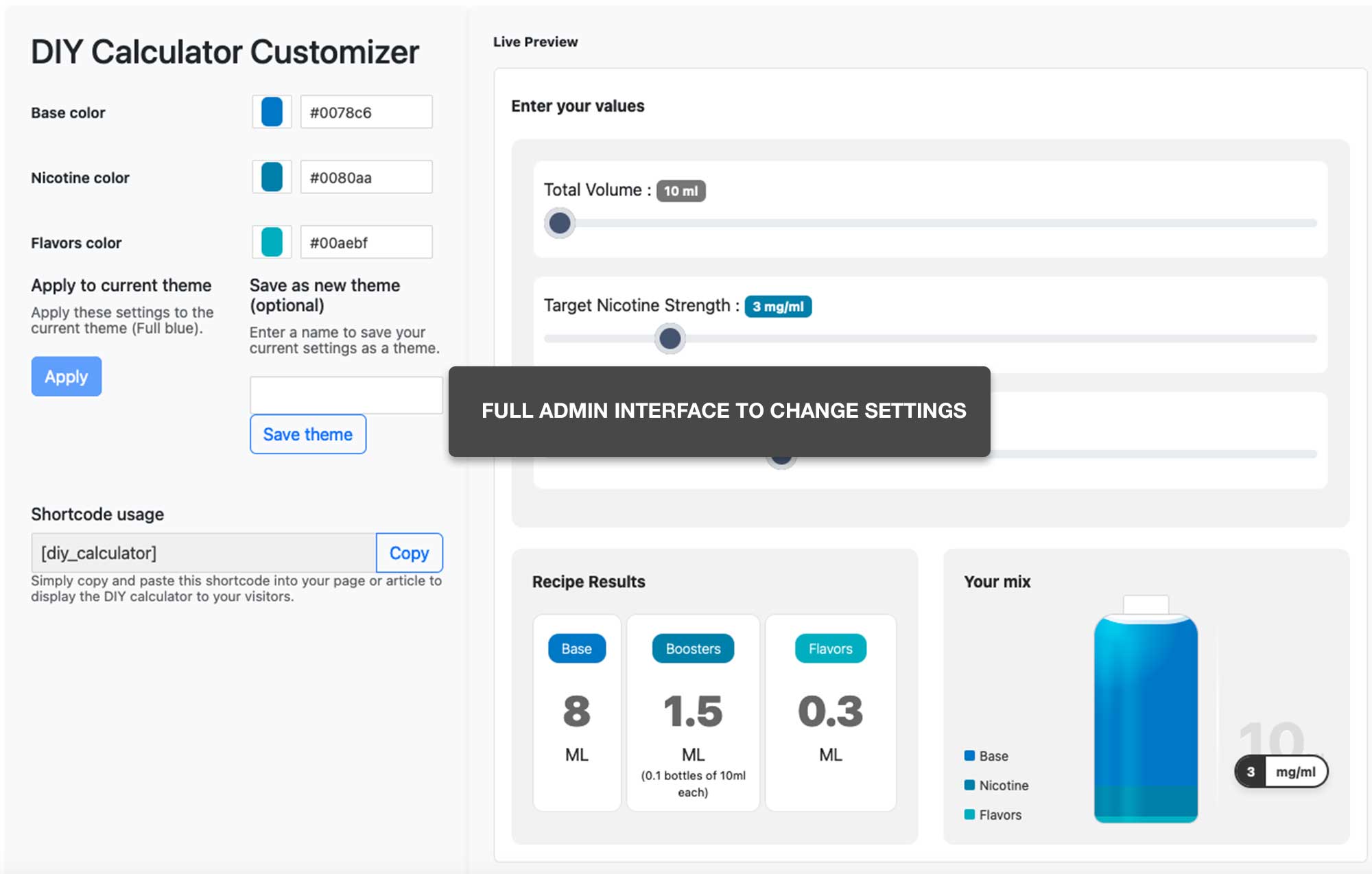The width and height of the screenshot is (1372, 874).
Task: Click the Target Nicotine Strength slider handle
Action: point(670,338)
